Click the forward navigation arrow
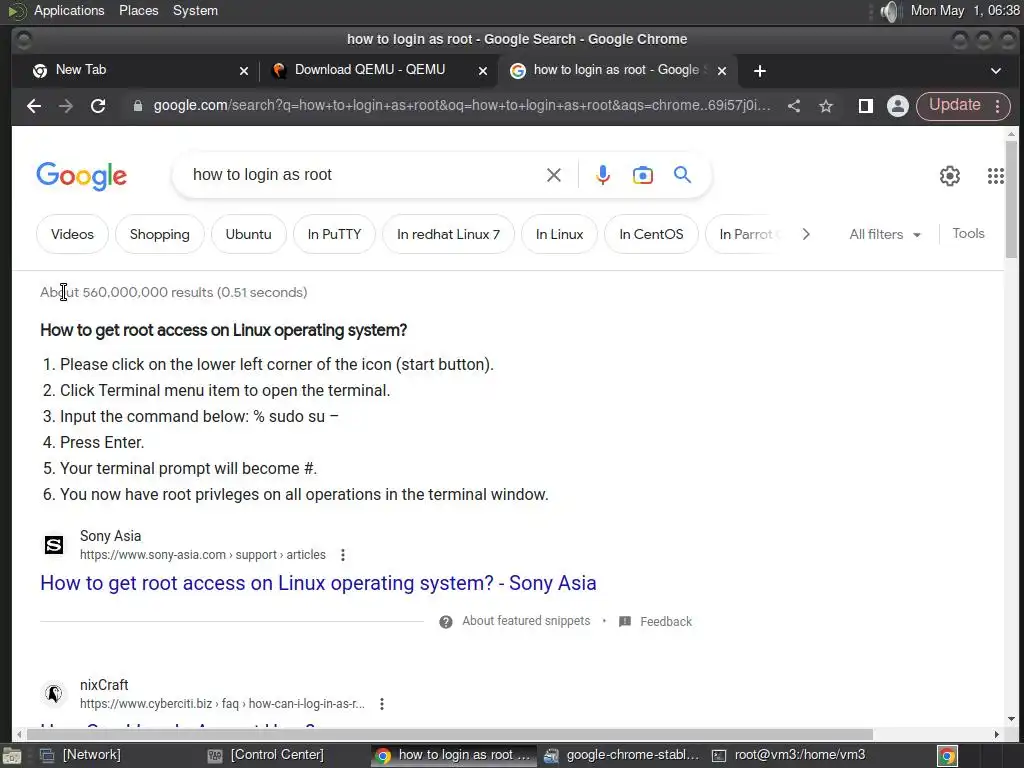Screen dimensions: 1024x768 65,106
